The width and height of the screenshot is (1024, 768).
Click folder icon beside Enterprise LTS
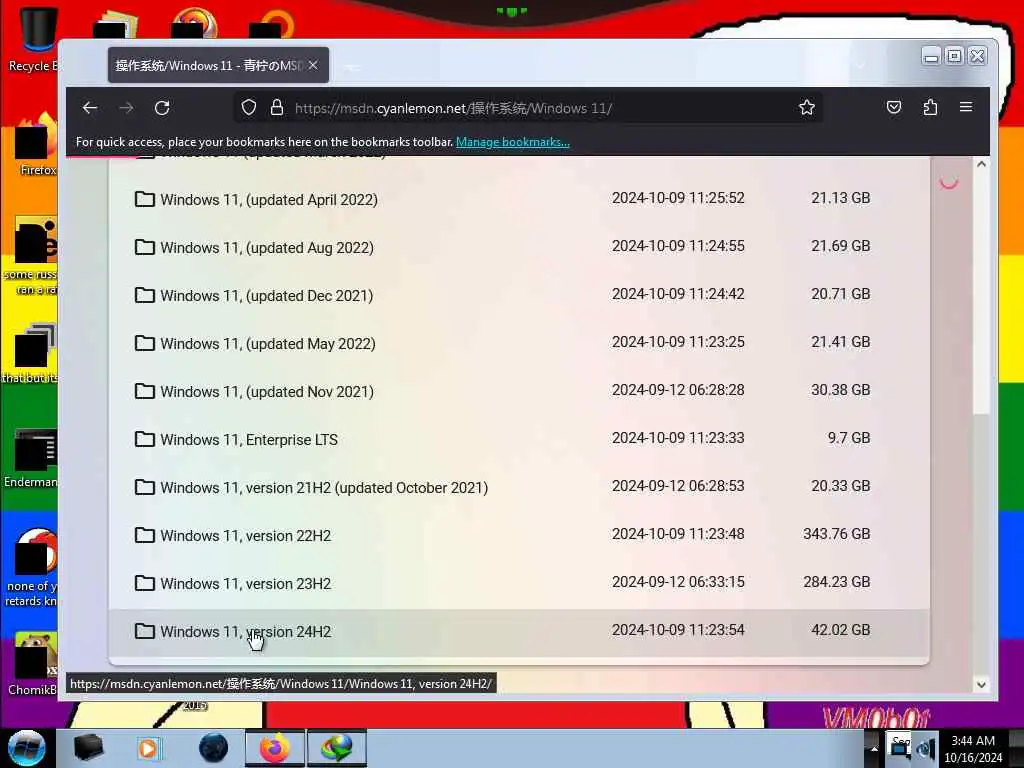(x=144, y=439)
